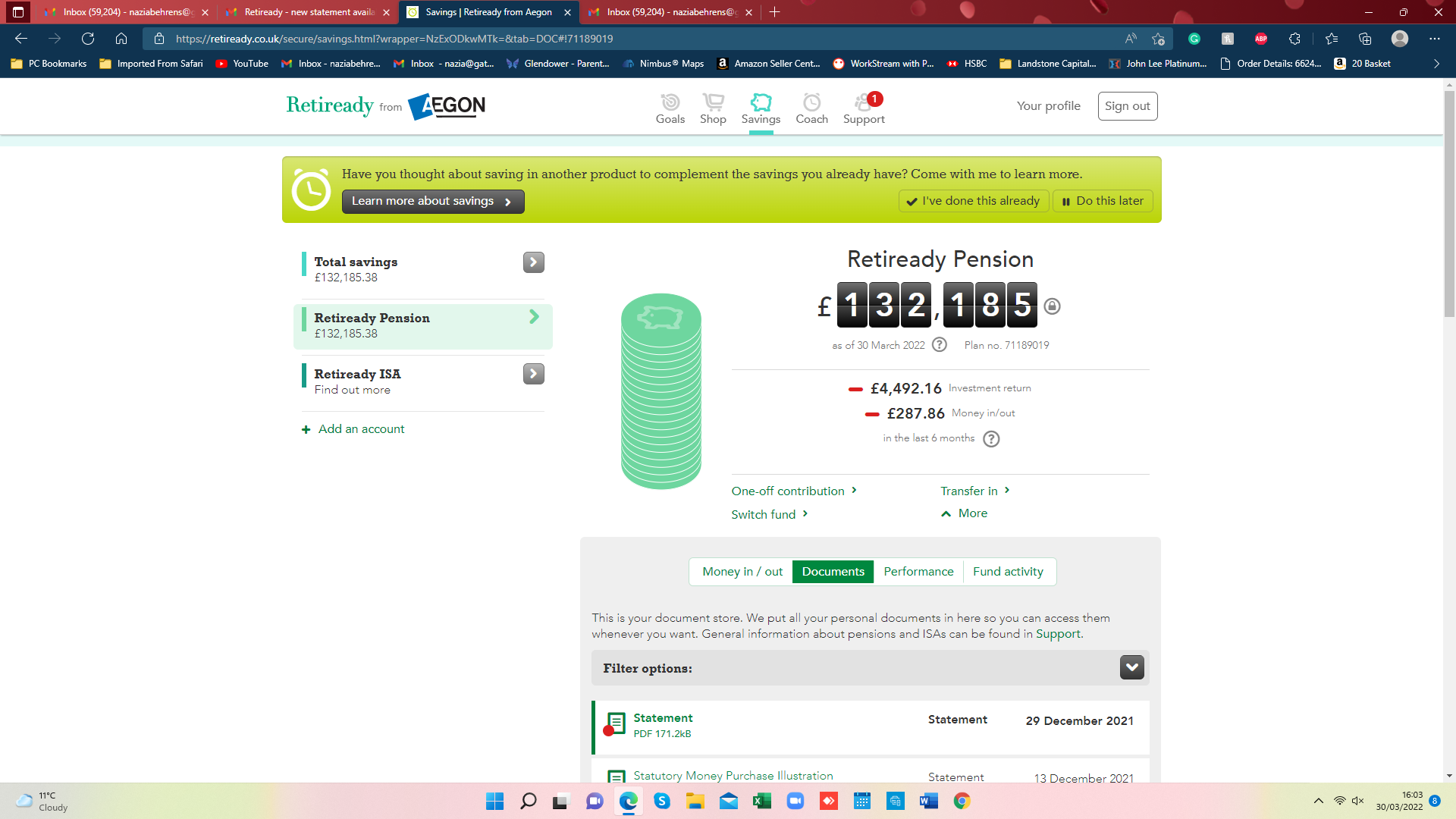
Task: Refresh the page with the reload icon
Action: coord(88,39)
